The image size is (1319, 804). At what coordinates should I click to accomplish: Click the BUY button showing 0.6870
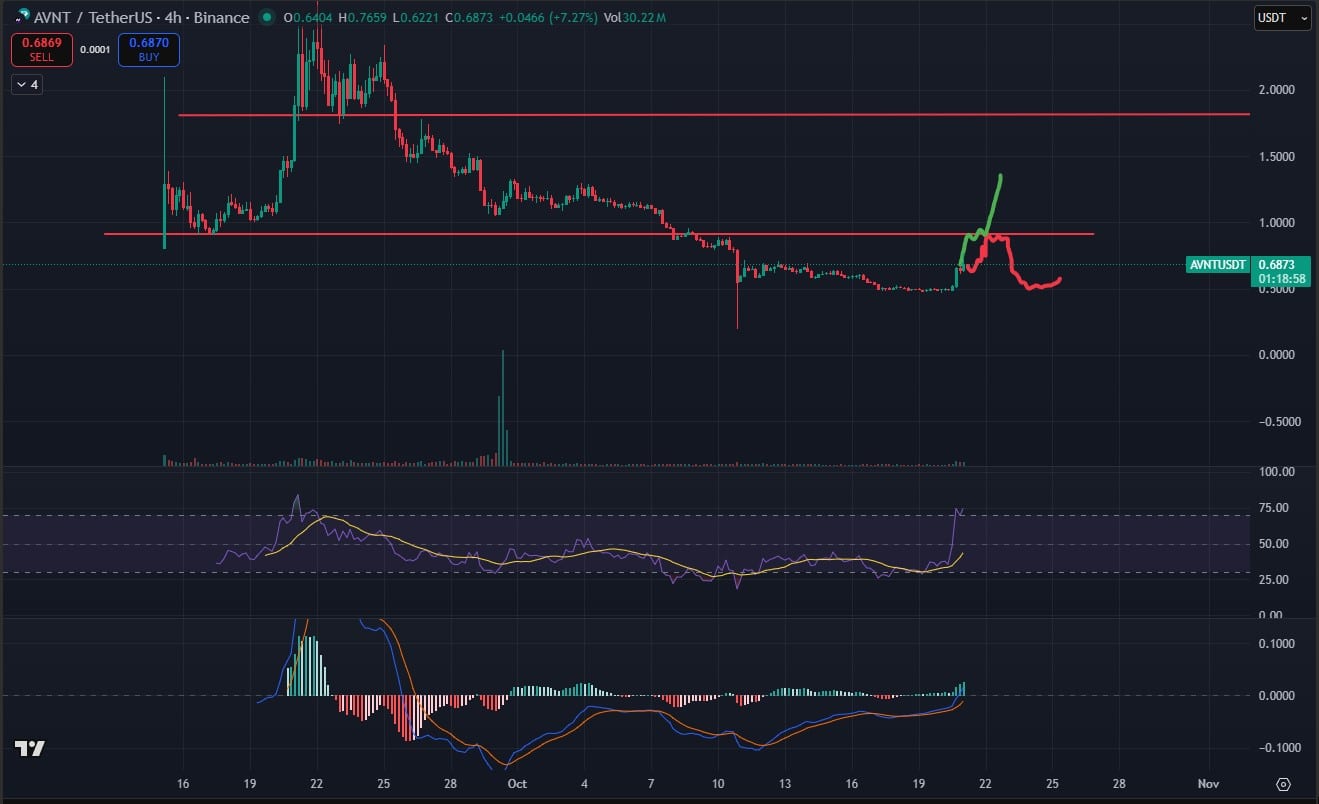(x=148, y=48)
